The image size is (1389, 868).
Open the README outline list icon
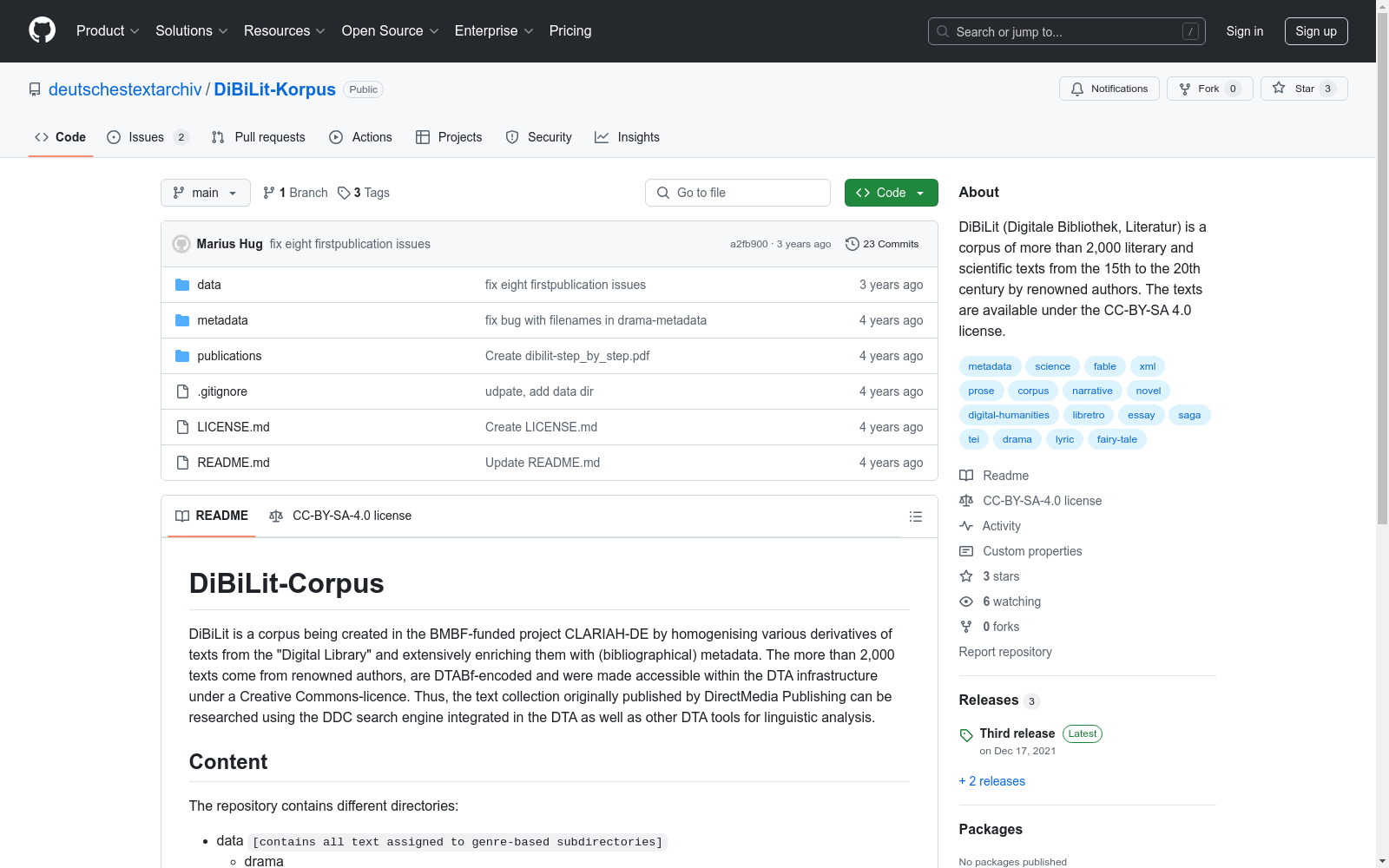point(915,516)
